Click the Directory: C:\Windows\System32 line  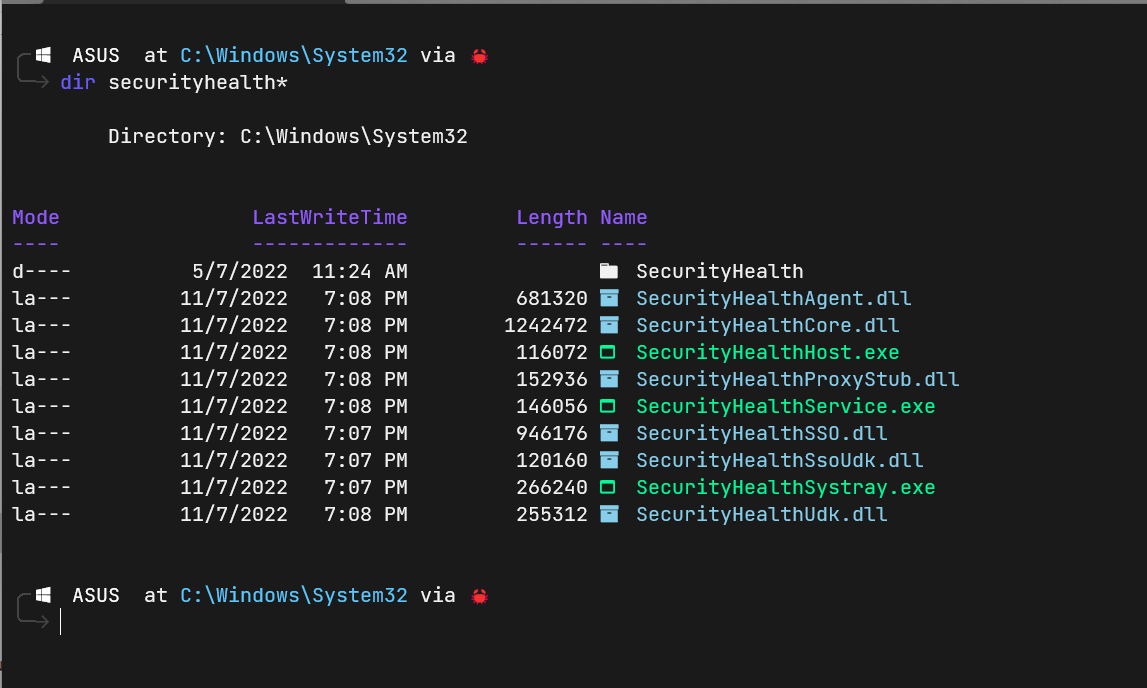tap(287, 137)
